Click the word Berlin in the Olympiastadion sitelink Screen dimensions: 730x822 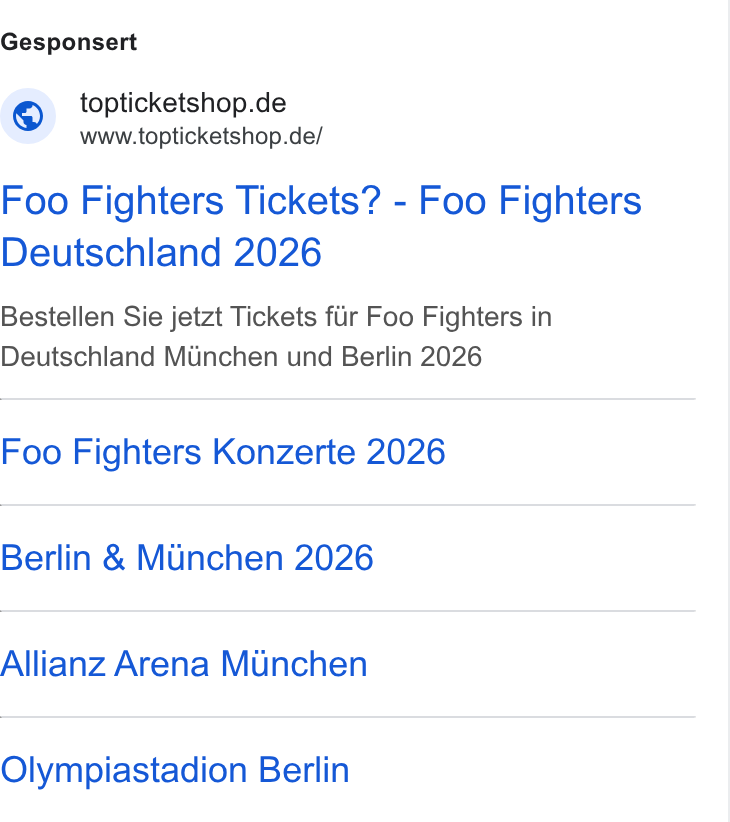(x=304, y=770)
